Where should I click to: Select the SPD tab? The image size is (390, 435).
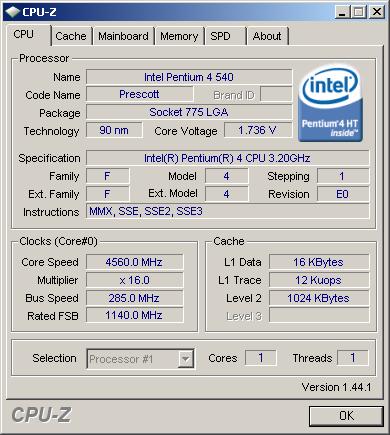pos(225,36)
